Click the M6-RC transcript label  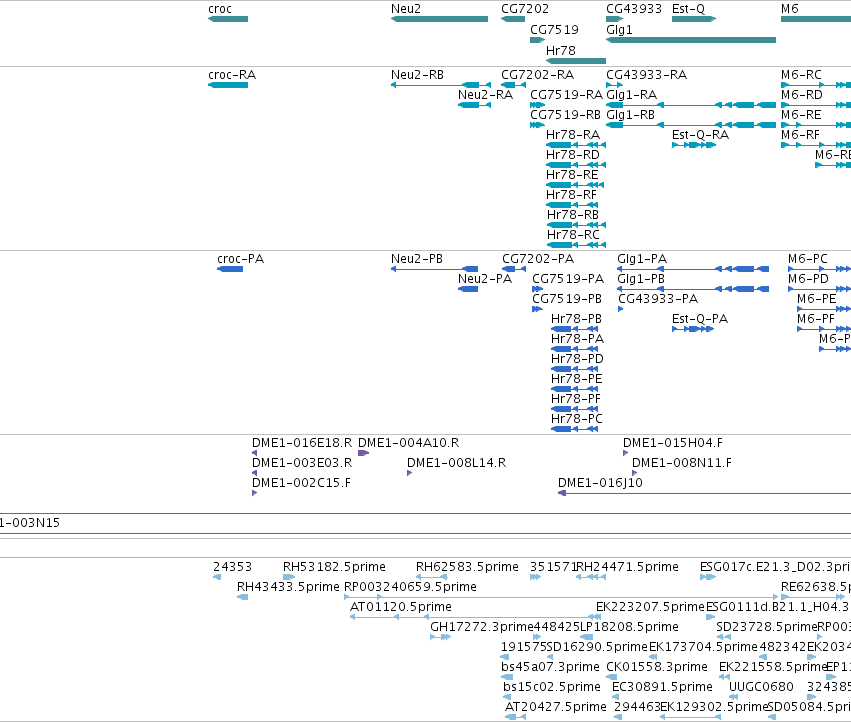[x=801, y=74]
